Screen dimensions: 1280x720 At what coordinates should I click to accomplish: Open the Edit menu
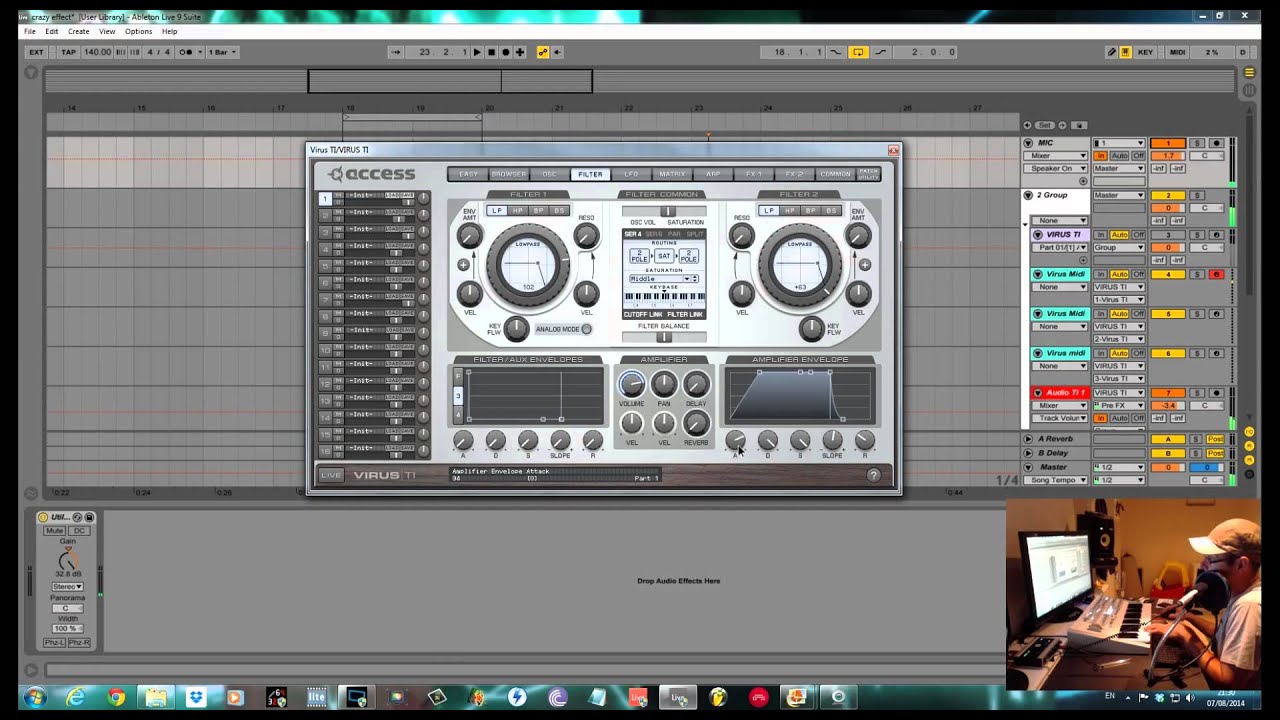pyautogui.click(x=51, y=31)
